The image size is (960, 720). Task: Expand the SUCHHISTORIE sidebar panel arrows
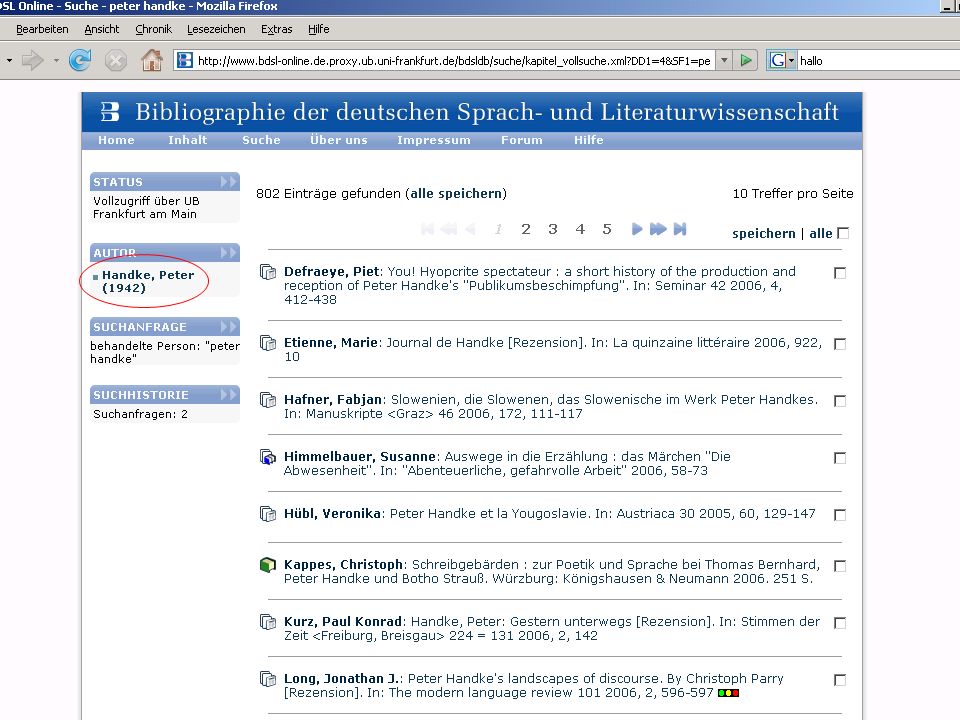pyautogui.click(x=228, y=395)
